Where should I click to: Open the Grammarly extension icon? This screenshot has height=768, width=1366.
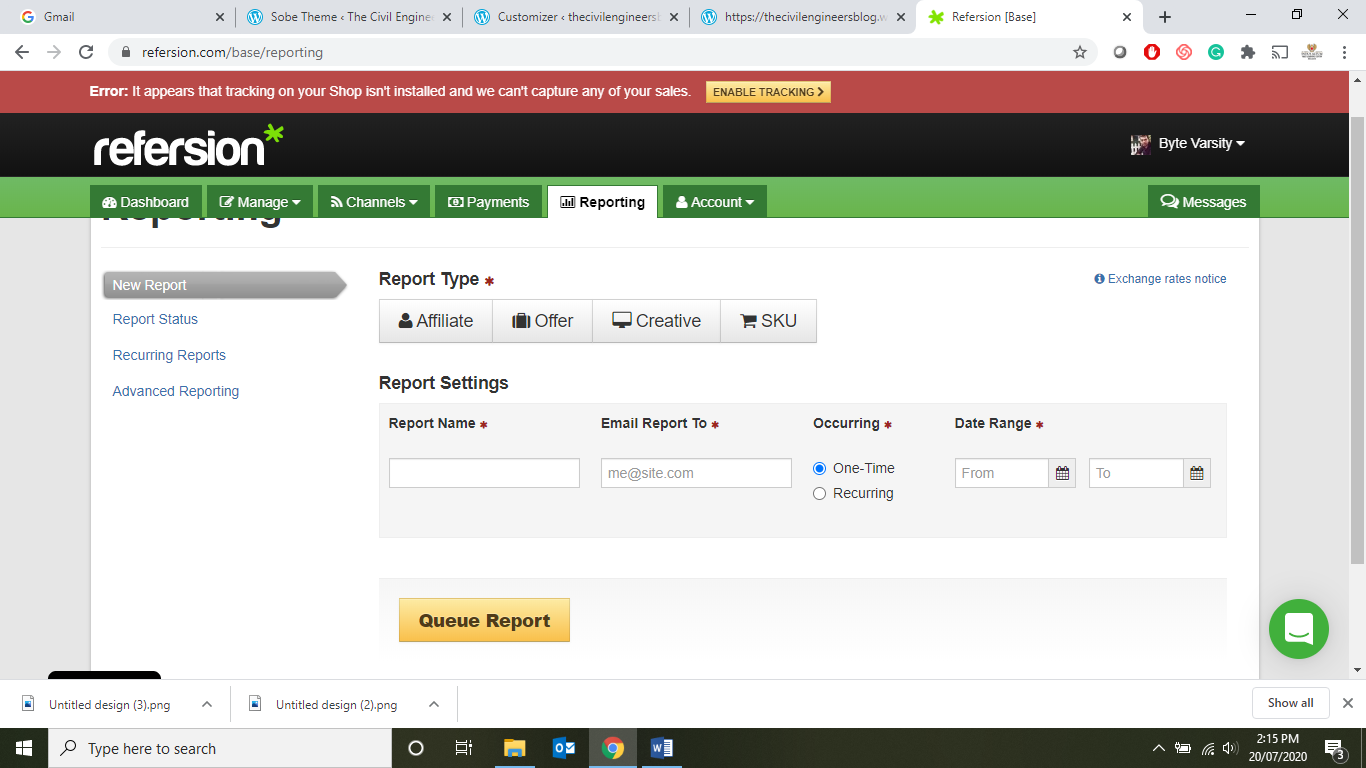[1216, 52]
